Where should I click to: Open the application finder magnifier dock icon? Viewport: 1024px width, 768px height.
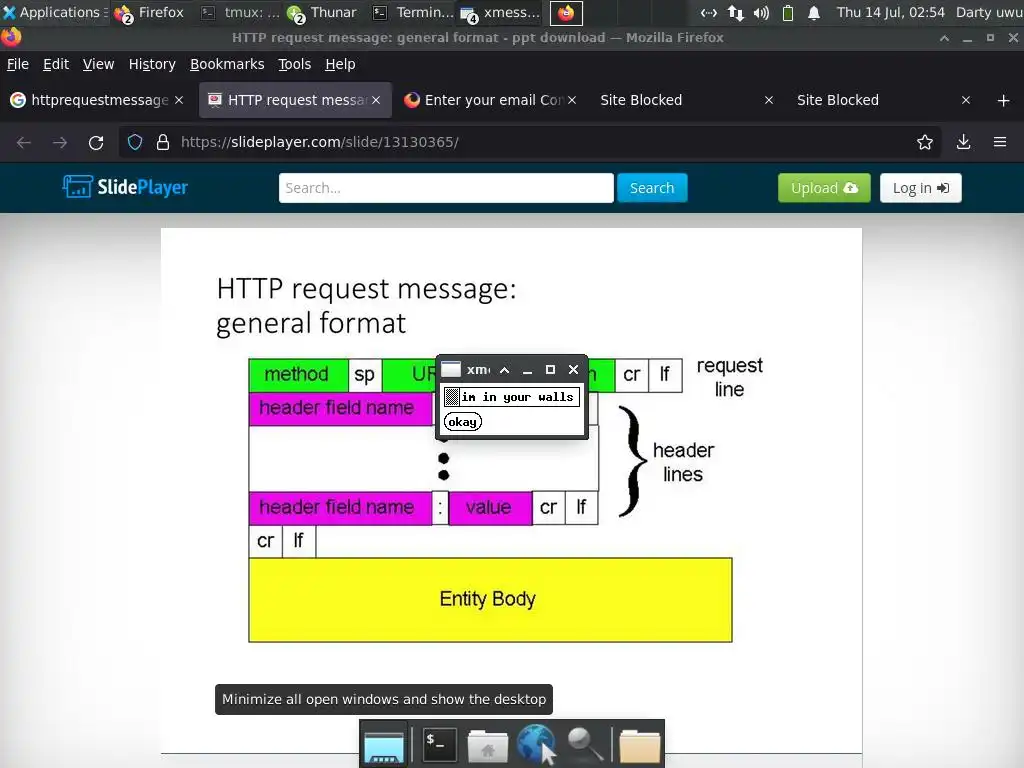584,744
